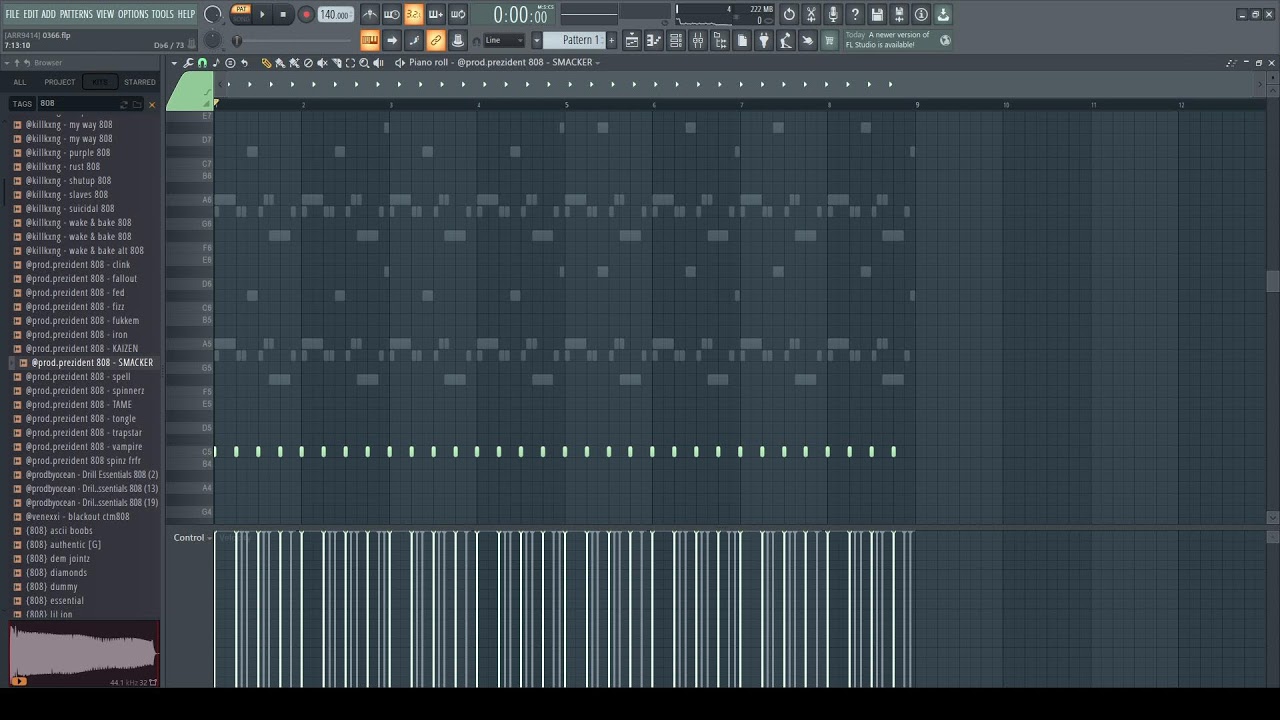Open the OPTIONS menu
The width and height of the screenshot is (1280, 720).
click(133, 14)
